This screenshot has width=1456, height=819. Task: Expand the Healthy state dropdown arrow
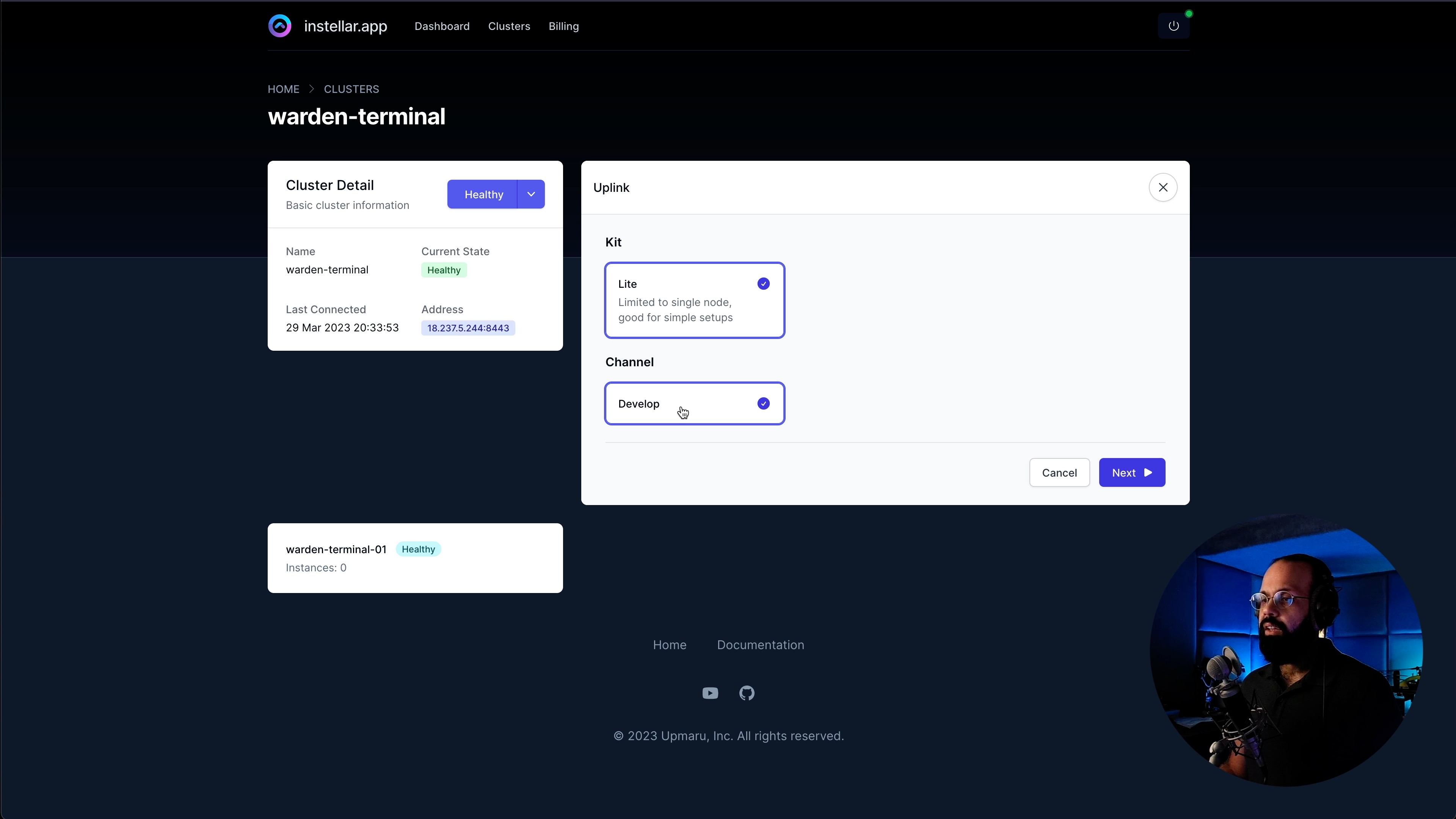(531, 195)
